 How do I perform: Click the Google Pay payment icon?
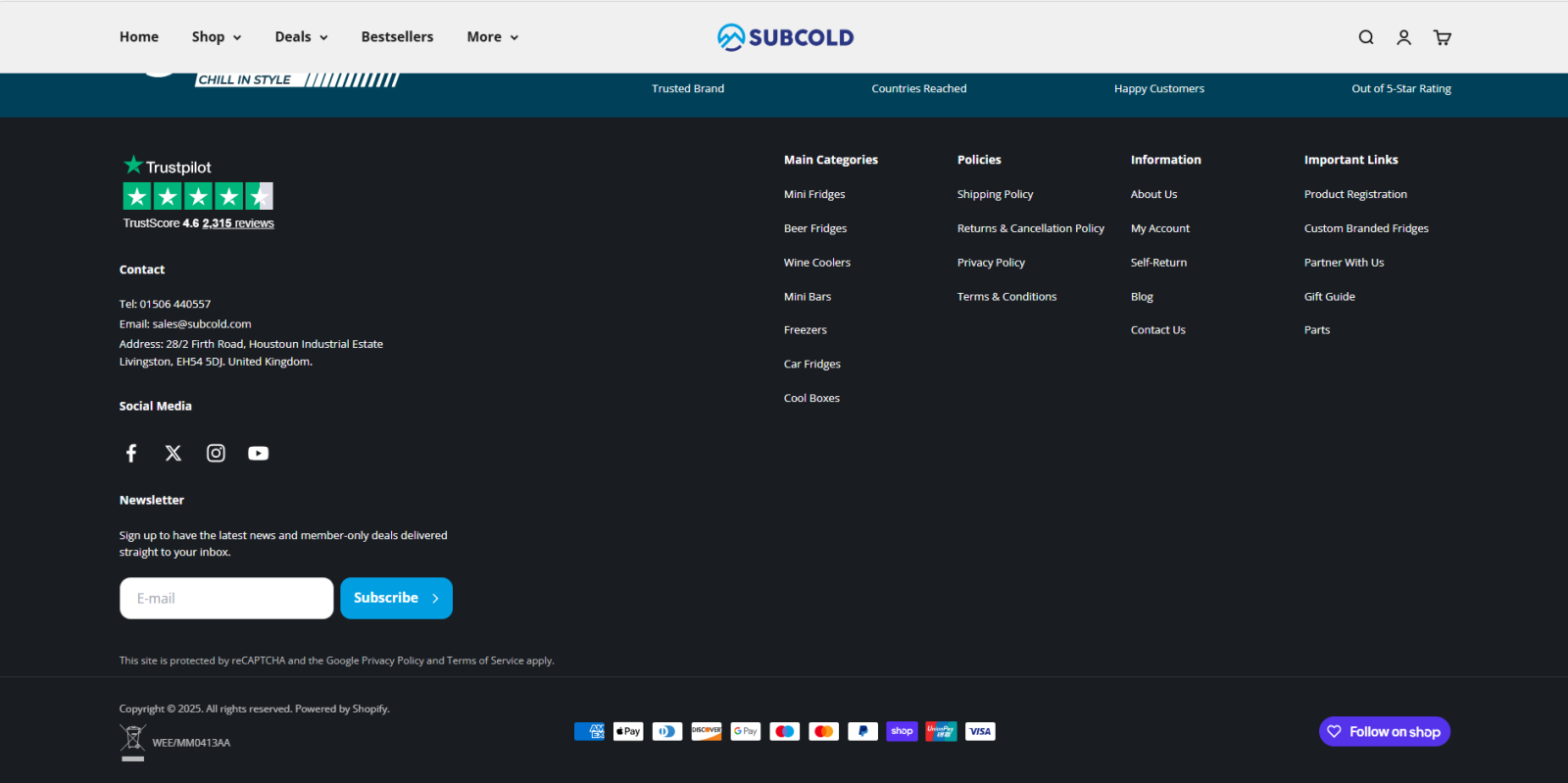[746, 731]
